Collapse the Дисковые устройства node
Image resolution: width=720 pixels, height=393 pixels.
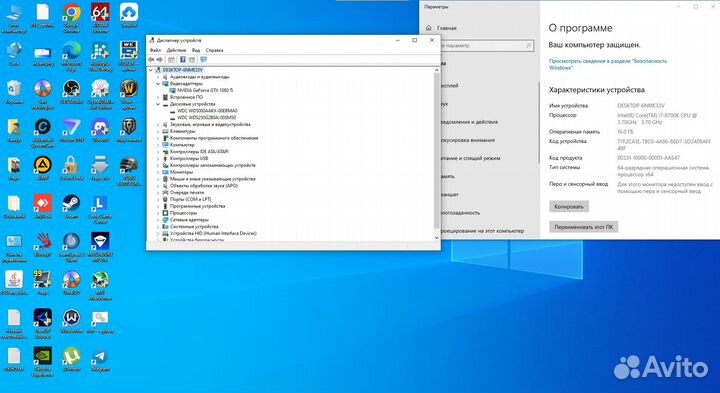coord(158,104)
